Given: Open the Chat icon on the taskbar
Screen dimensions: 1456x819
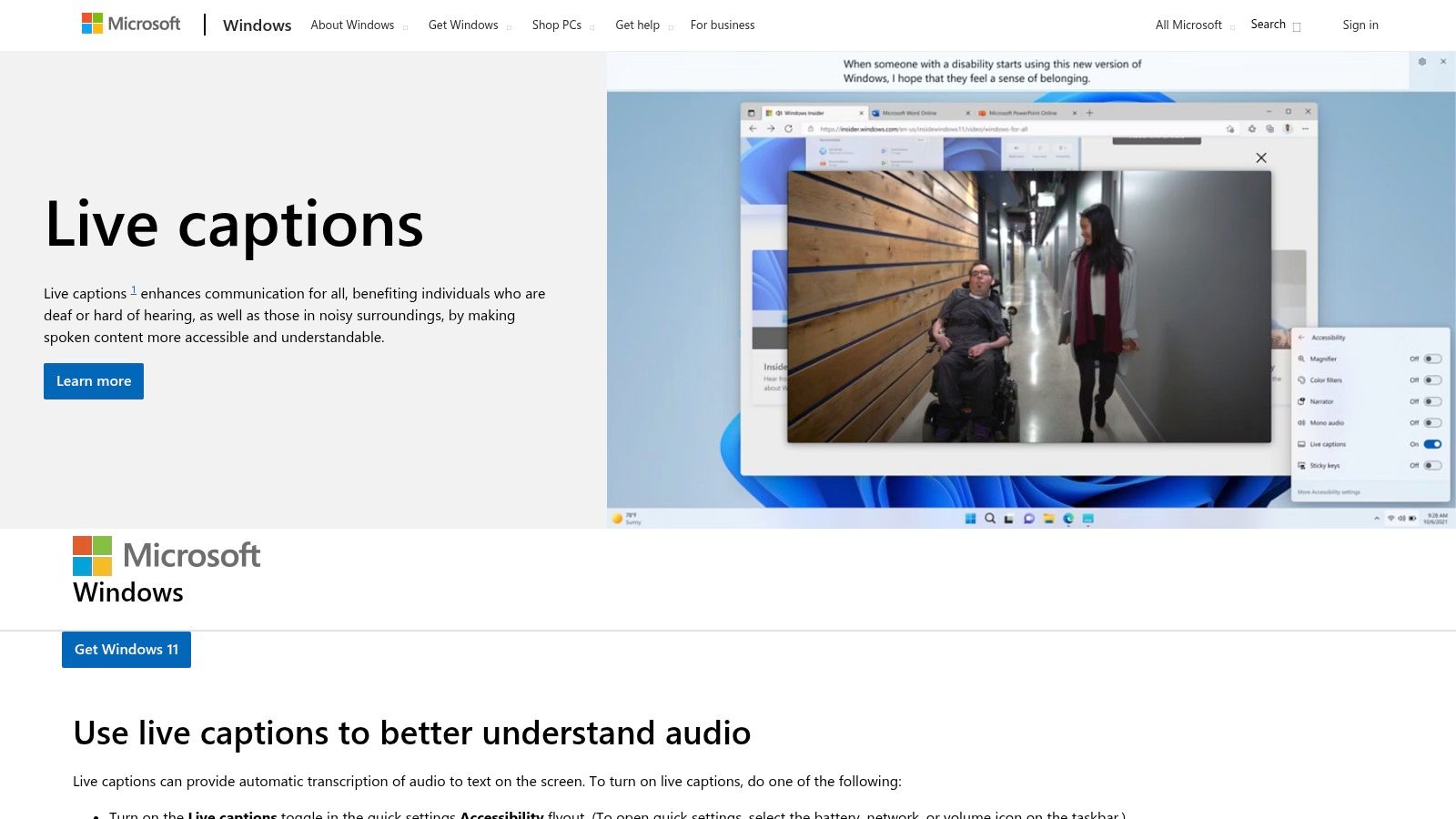Looking at the screenshot, I should tap(1027, 518).
